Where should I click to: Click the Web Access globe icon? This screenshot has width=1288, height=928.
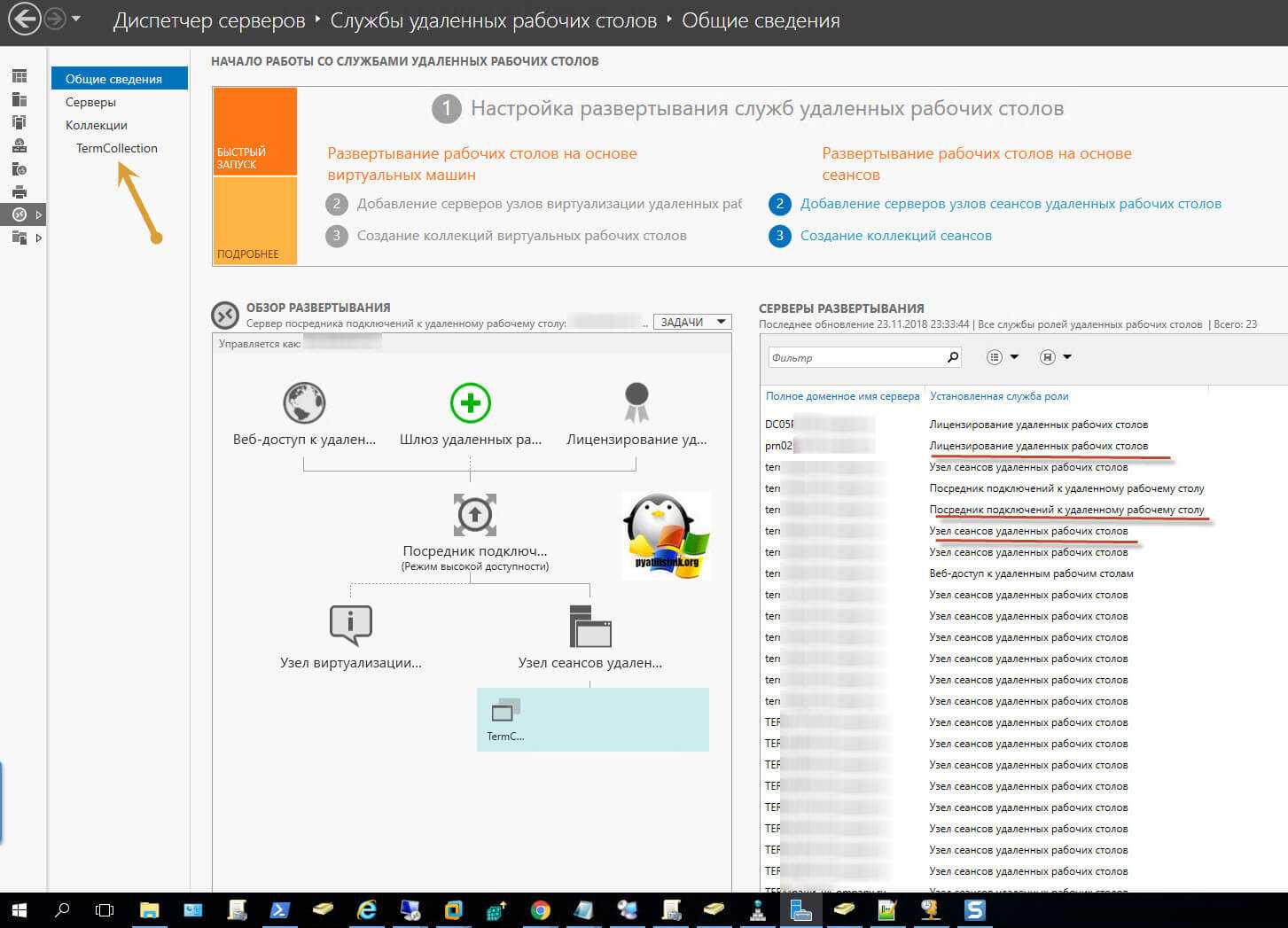304,403
